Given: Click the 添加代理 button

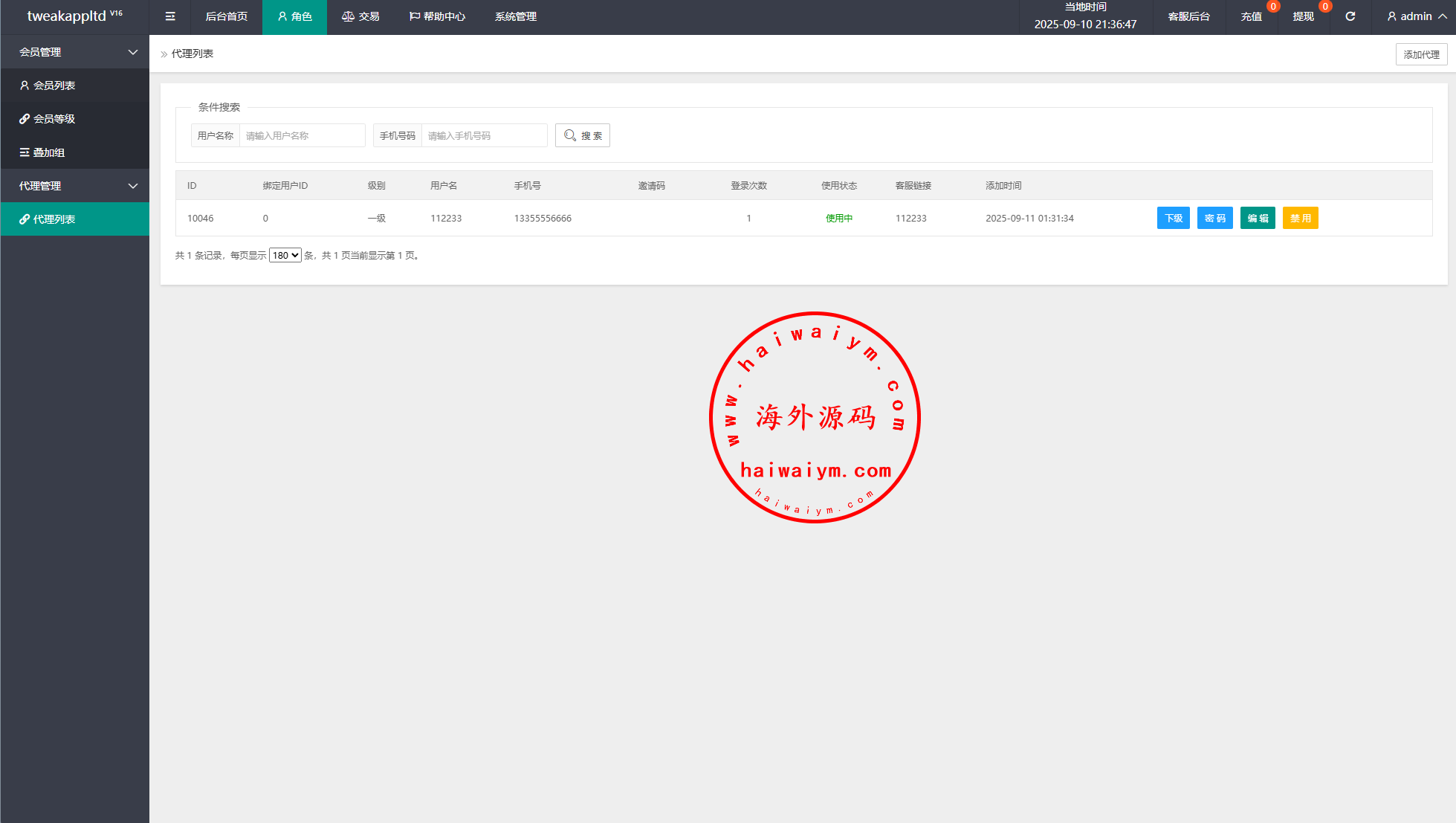Looking at the screenshot, I should pos(1421,54).
